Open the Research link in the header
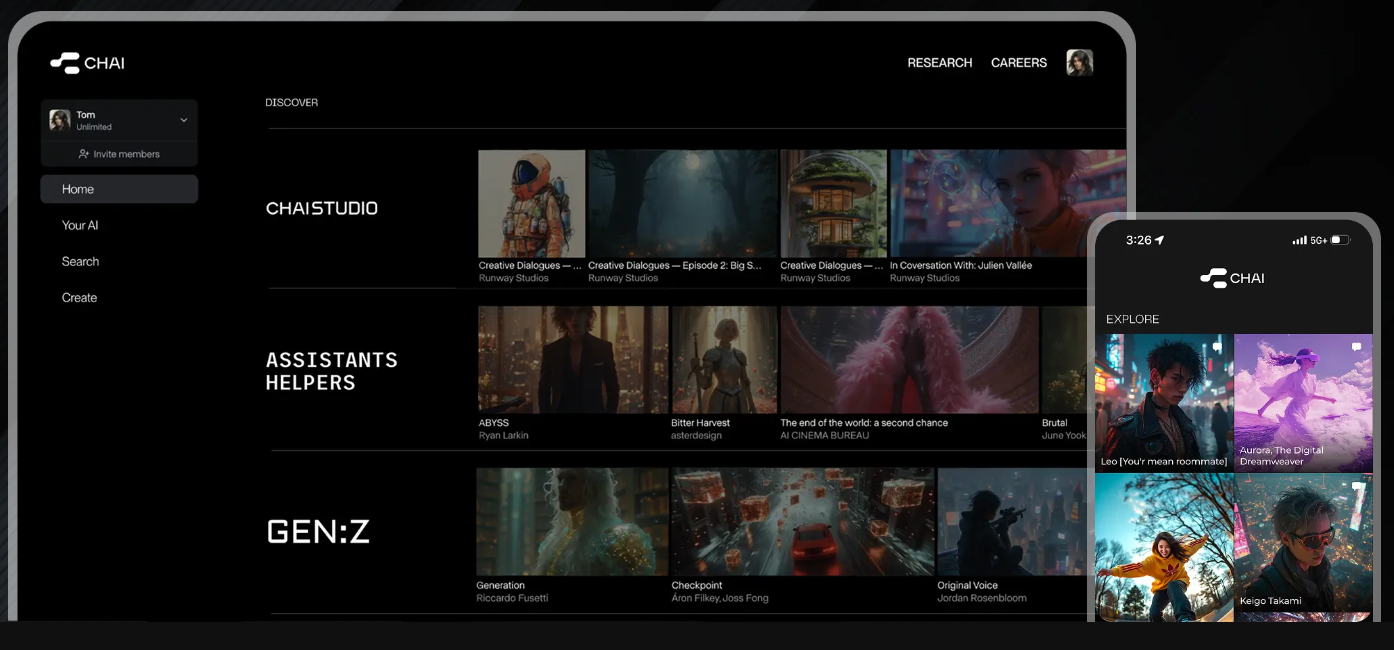 coord(939,62)
